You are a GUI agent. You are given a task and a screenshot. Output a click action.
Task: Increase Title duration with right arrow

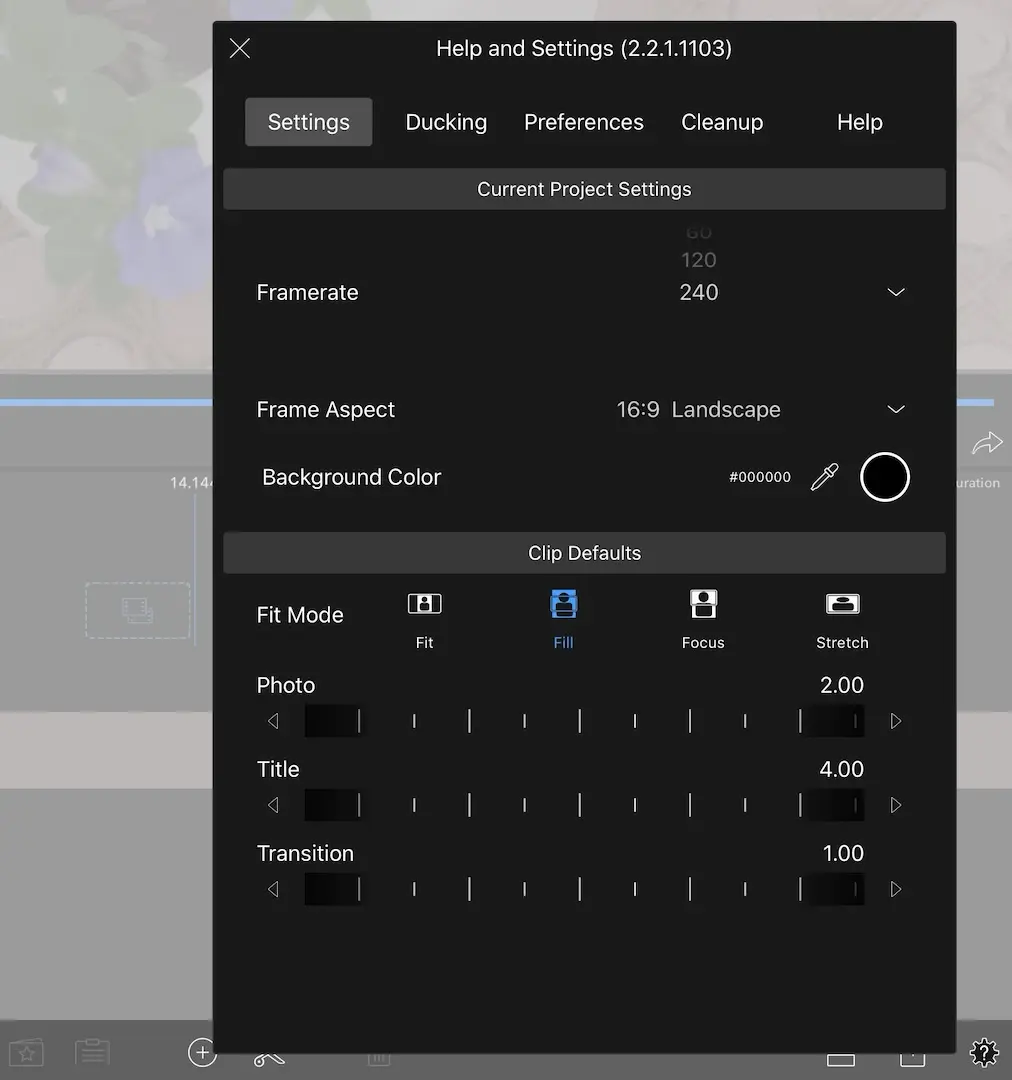(x=896, y=805)
